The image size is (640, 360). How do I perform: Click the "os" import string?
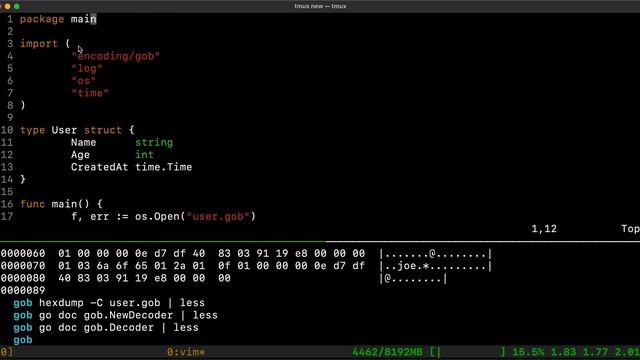pos(84,81)
